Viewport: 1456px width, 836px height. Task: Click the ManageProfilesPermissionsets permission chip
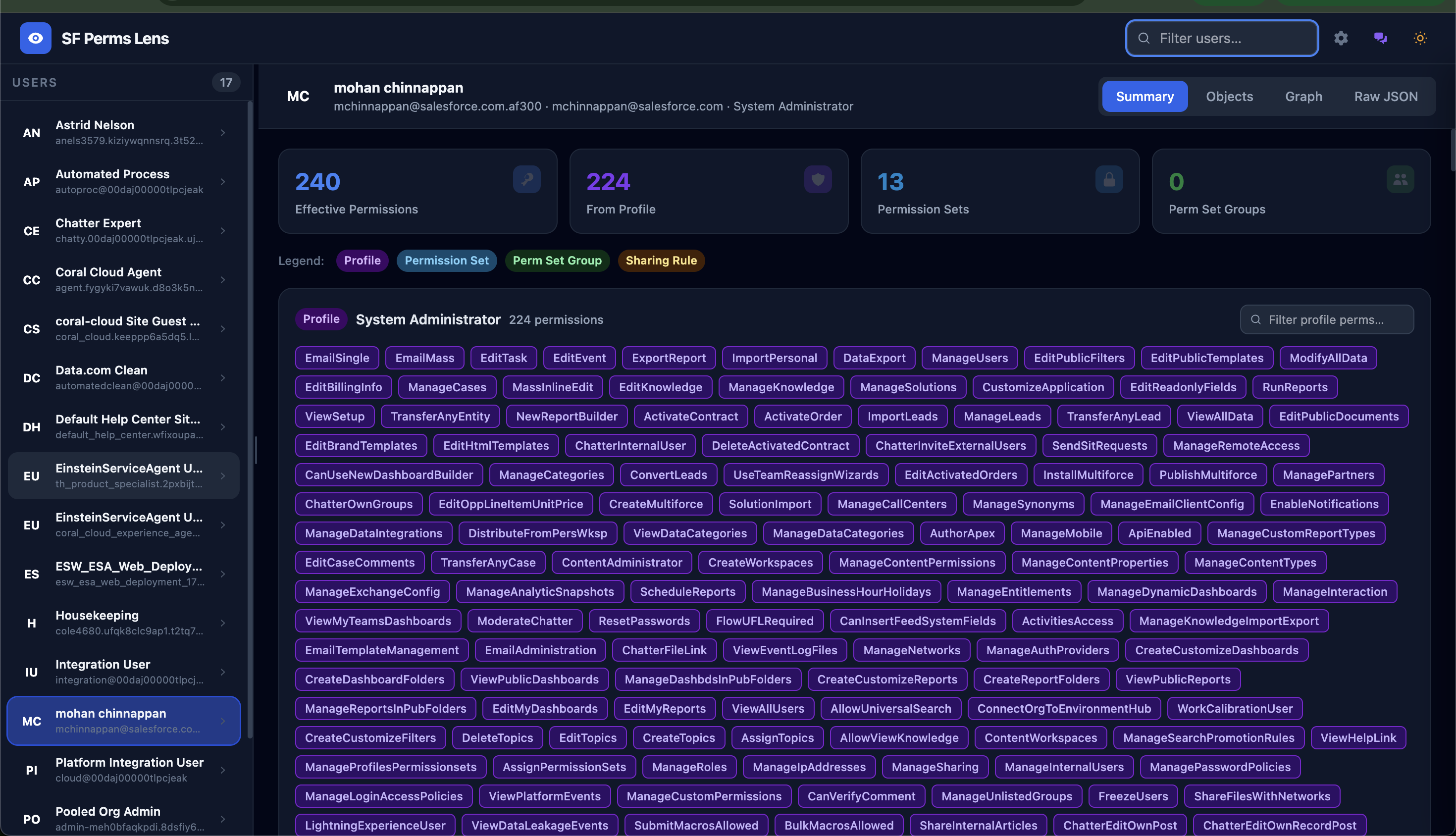tap(390, 767)
